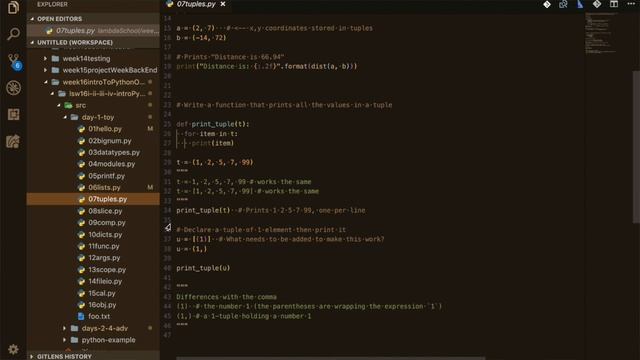
Task: Open 05printf.py in the explorer
Action: point(93,176)
